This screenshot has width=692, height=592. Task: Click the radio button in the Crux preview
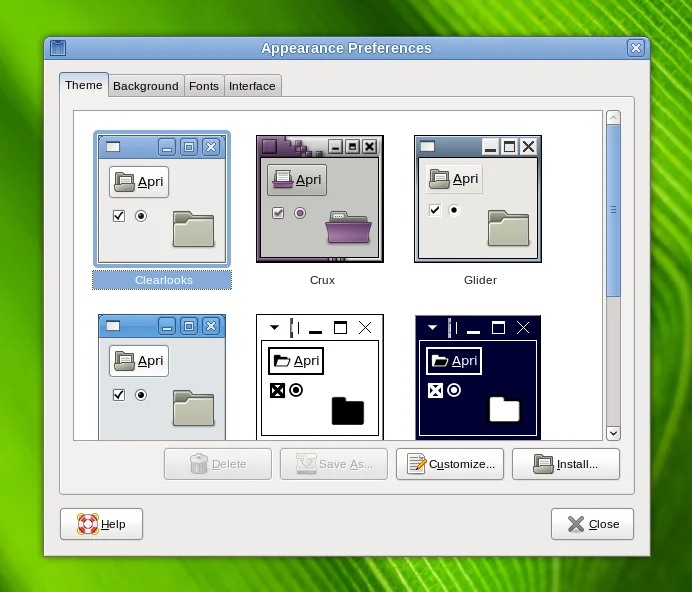[x=300, y=213]
